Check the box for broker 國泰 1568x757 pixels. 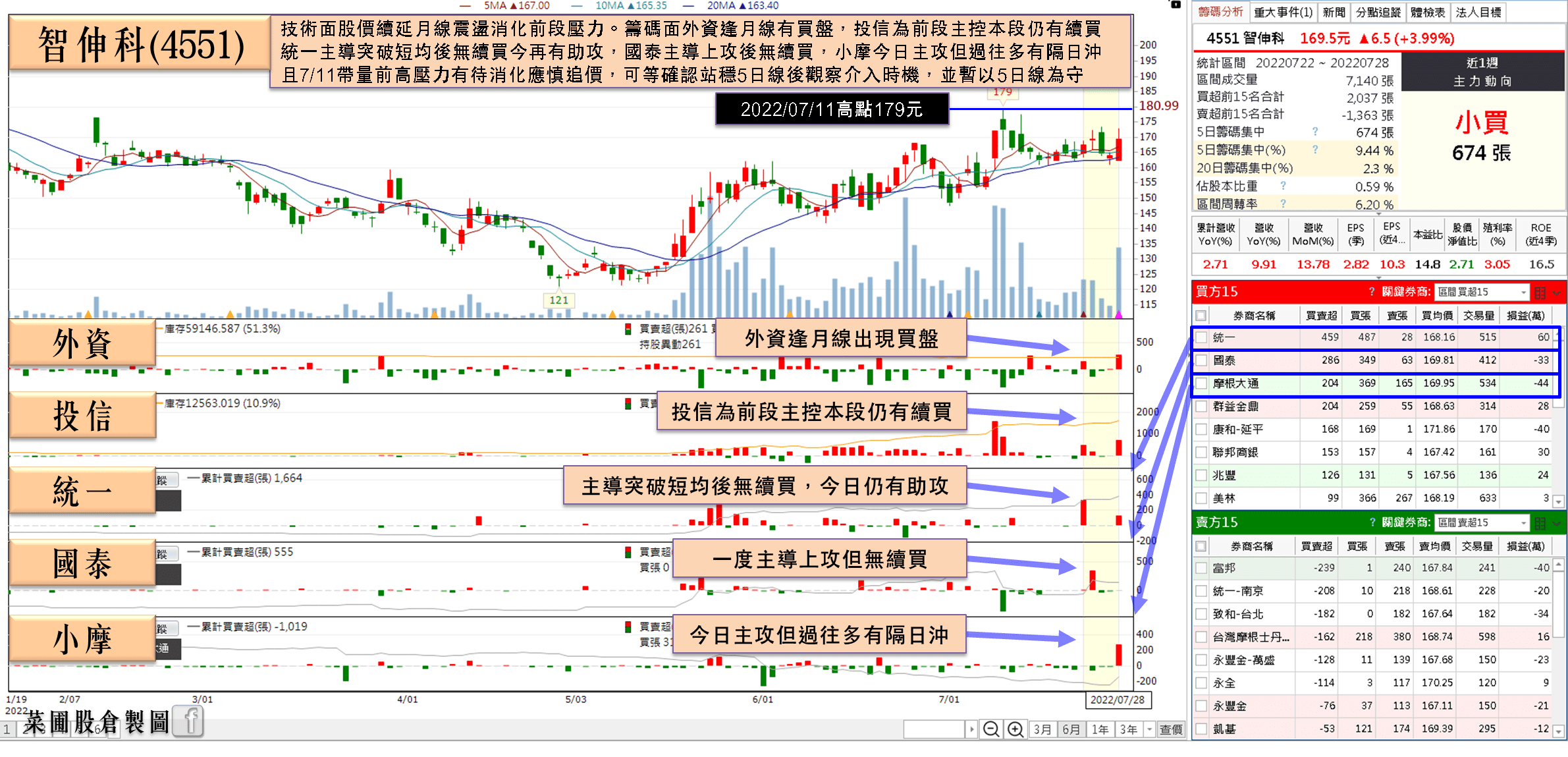tap(1202, 360)
